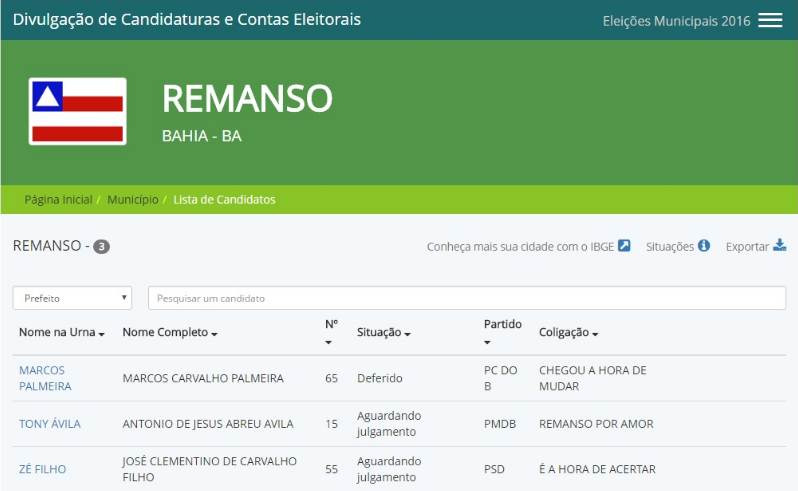Click the Pesquisar um candidato search field
Screen dimensions: 798x491
tap(466, 298)
